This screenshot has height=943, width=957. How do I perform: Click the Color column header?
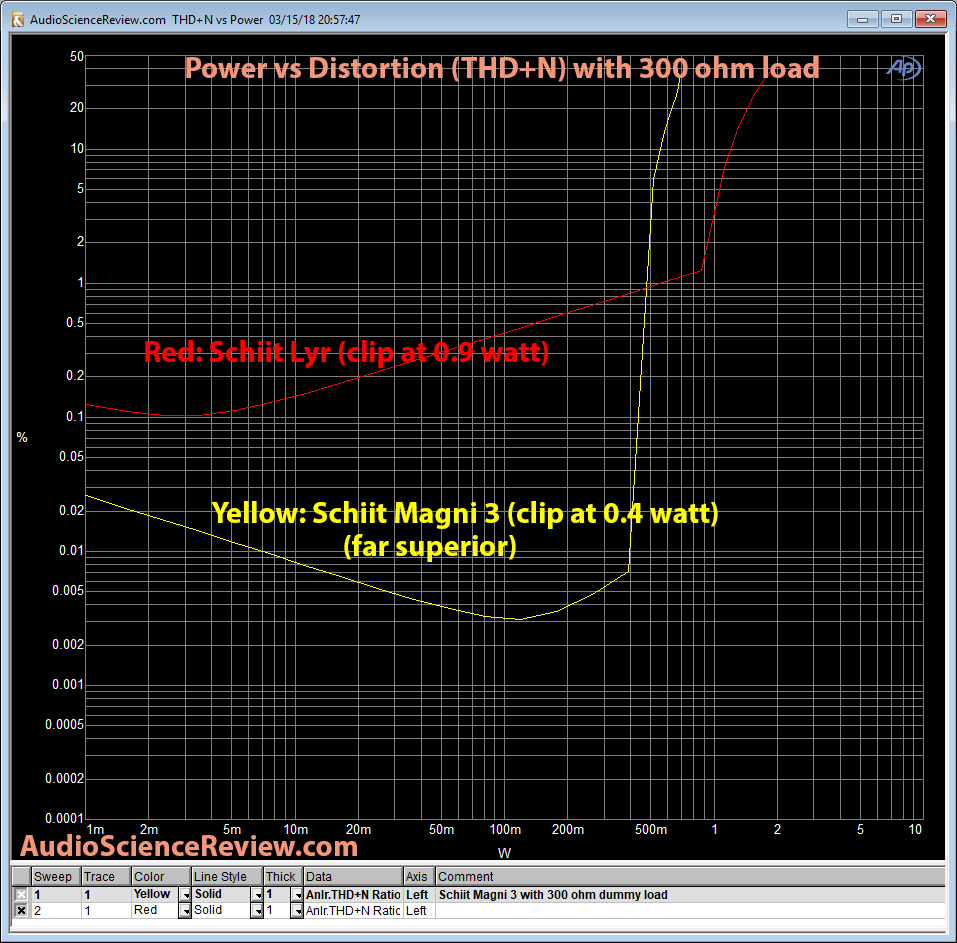point(161,876)
